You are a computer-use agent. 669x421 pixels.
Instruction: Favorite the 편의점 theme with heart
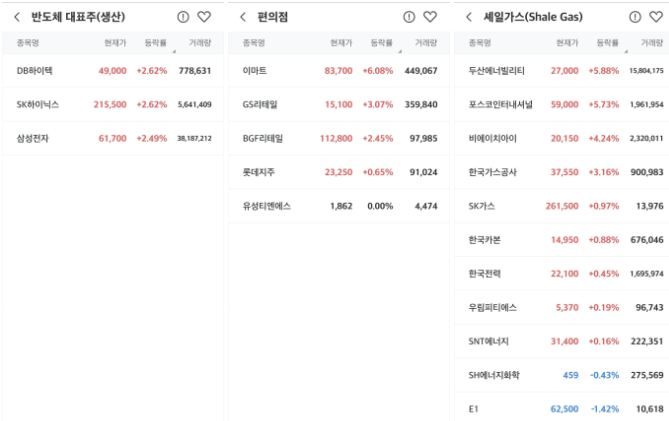click(x=430, y=17)
